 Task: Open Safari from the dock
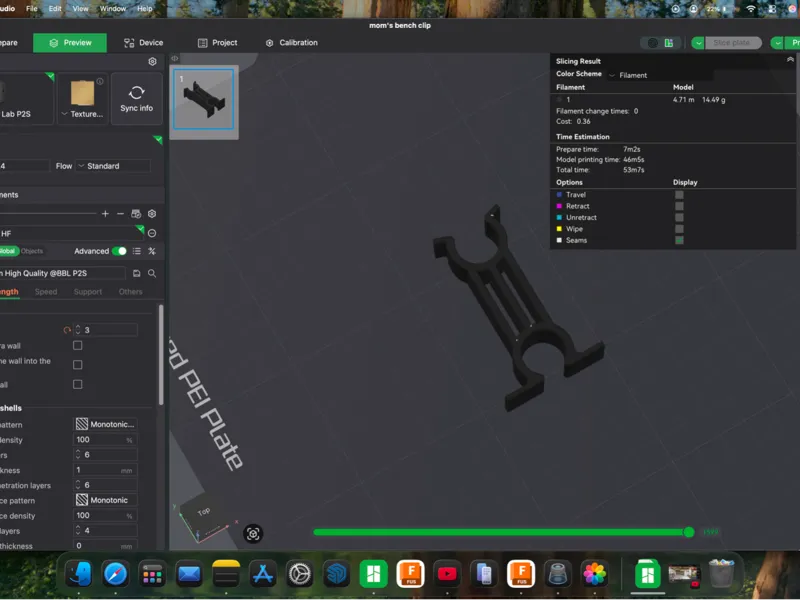coord(115,574)
